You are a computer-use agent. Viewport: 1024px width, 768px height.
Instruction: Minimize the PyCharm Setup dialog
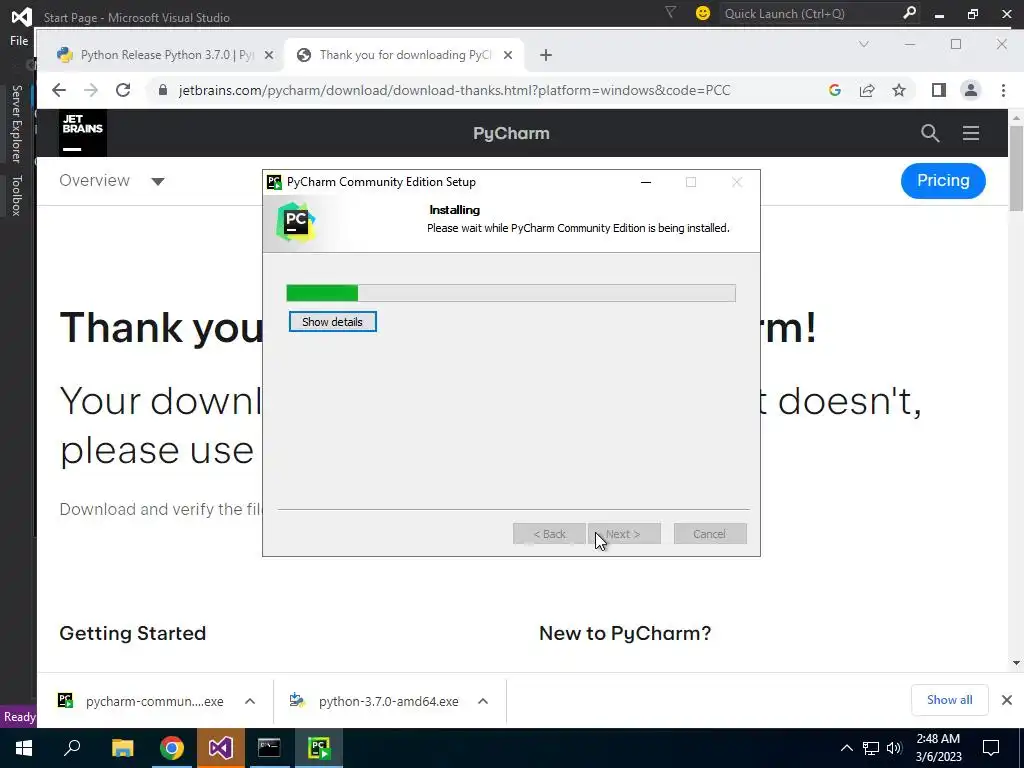click(x=646, y=182)
